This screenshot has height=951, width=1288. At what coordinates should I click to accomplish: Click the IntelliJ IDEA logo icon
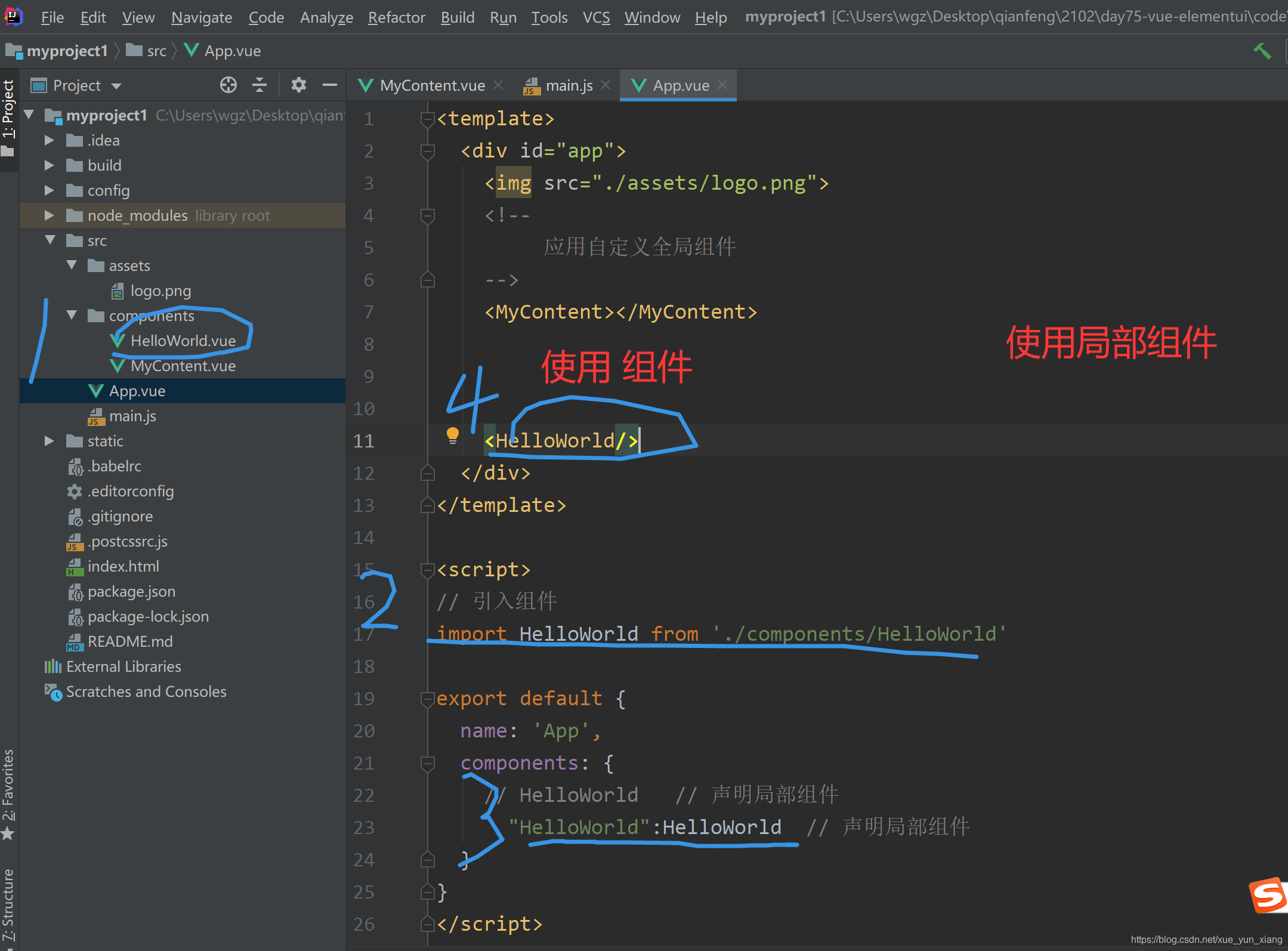point(13,16)
